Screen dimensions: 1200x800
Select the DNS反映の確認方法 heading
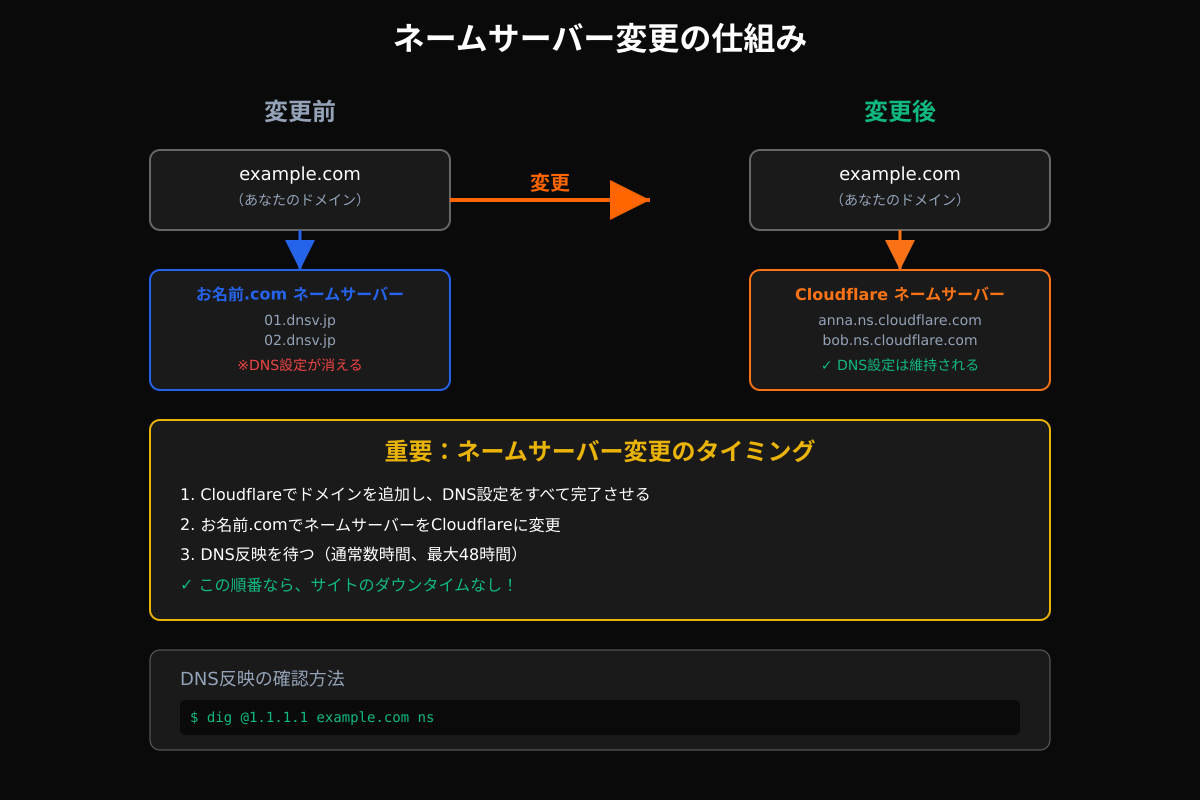click(262, 678)
